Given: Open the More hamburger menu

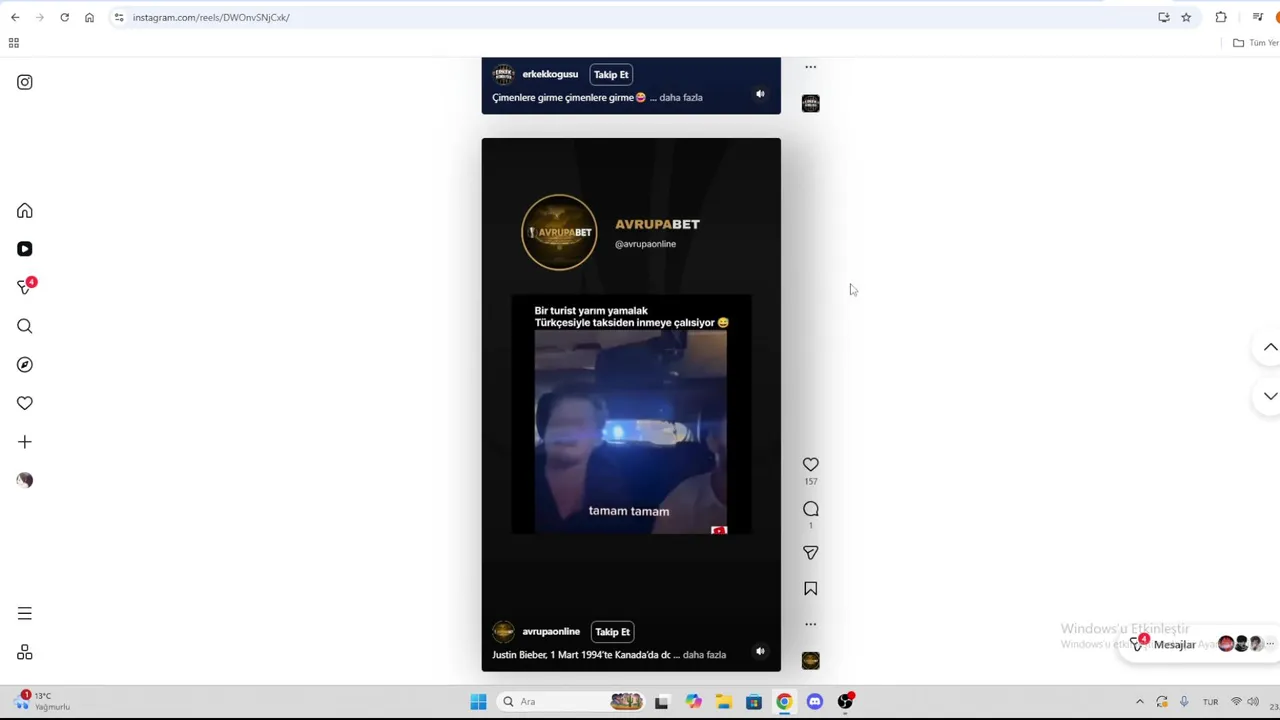Looking at the screenshot, I should coord(25,614).
